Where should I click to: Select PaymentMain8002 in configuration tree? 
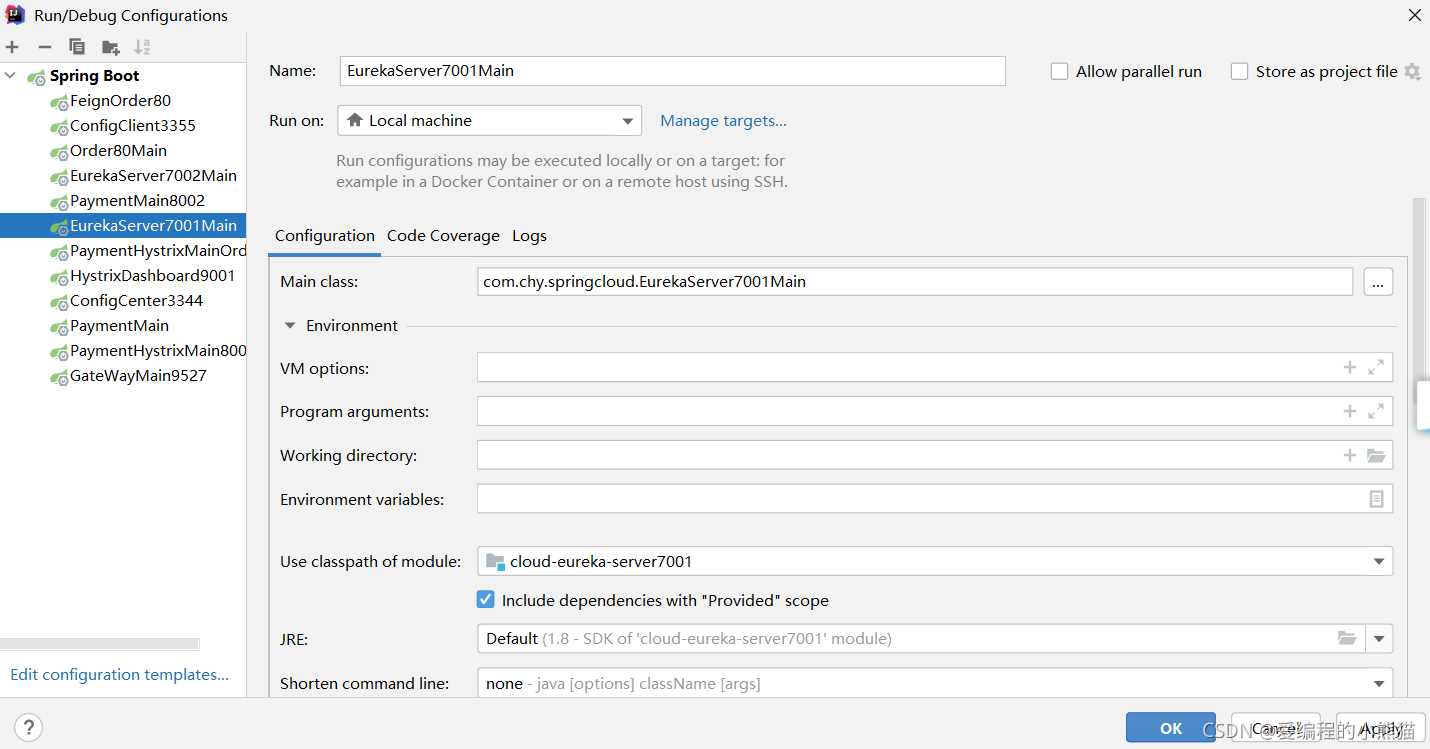click(137, 201)
